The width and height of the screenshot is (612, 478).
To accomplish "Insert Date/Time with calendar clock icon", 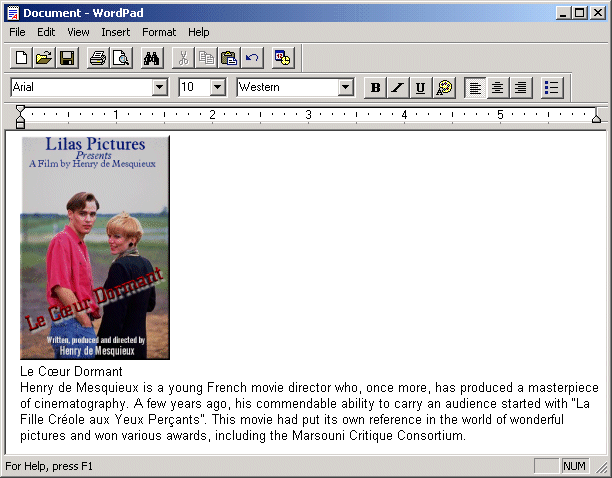I will [x=283, y=58].
